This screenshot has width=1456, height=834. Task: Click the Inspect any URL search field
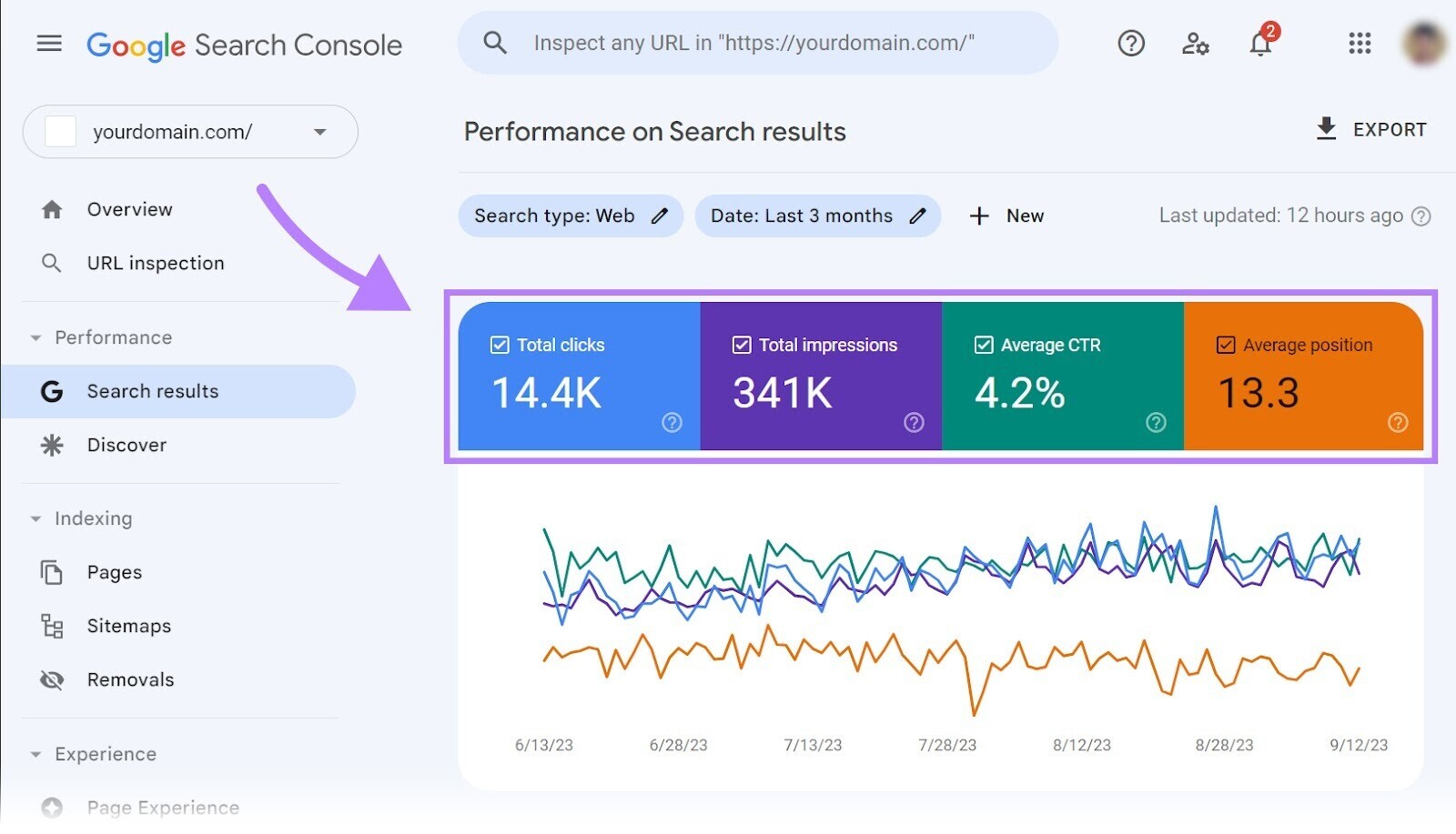(x=757, y=42)
